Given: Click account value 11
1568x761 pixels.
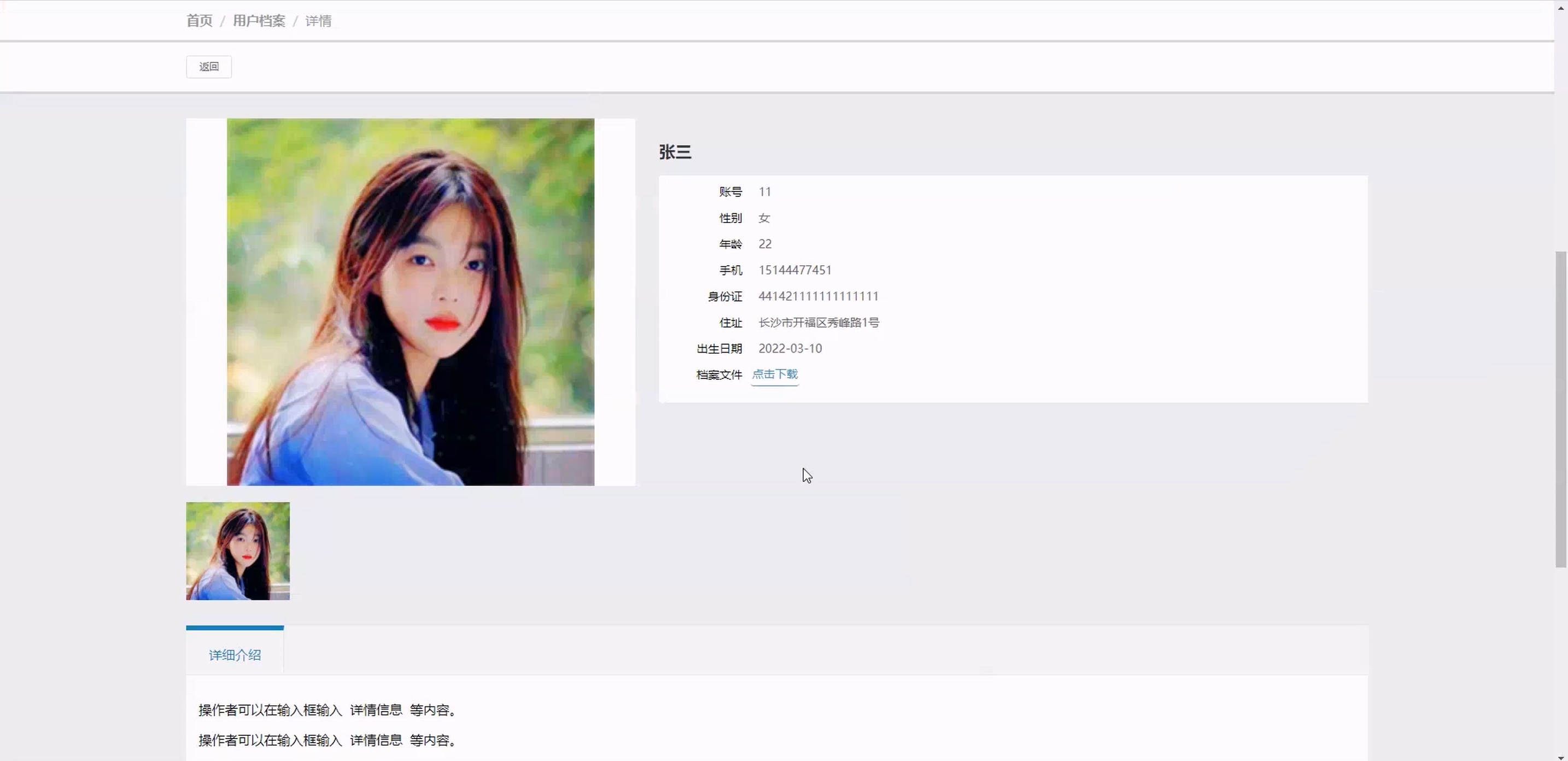Looking at the screenshot, I should click(765, 192).
